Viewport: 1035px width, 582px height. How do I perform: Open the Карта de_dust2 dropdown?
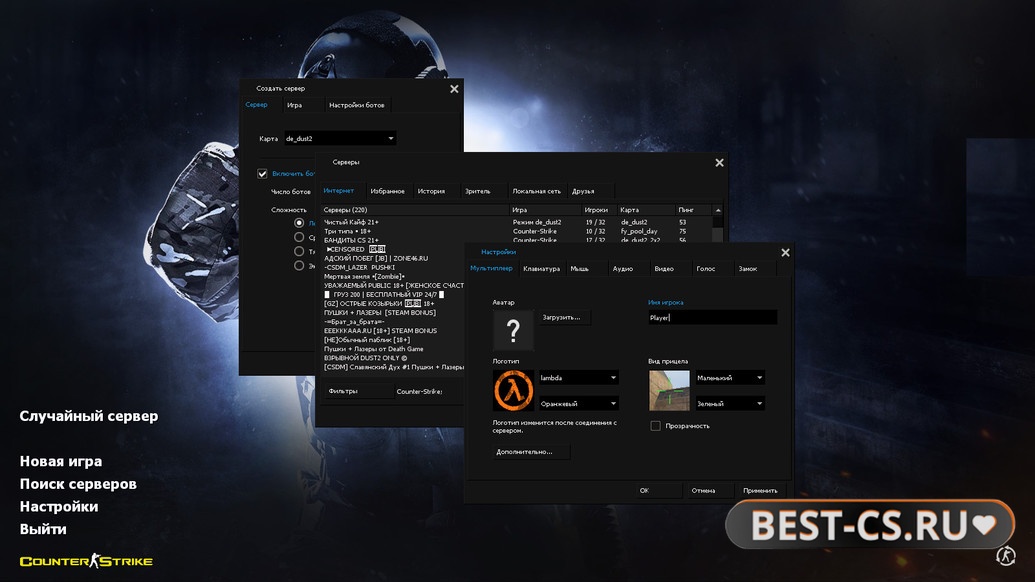click(340, 139)
